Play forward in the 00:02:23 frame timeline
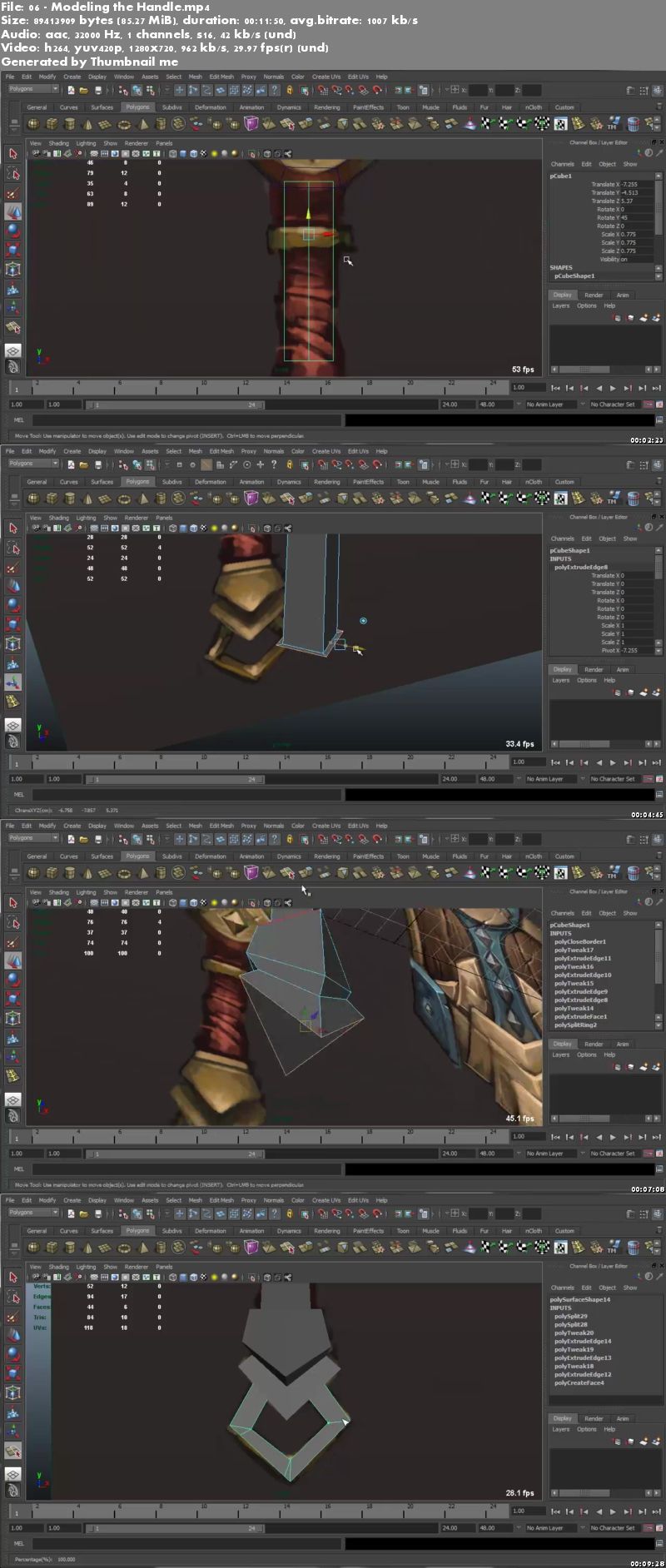Screen dimensions: 666x1568 614,388
